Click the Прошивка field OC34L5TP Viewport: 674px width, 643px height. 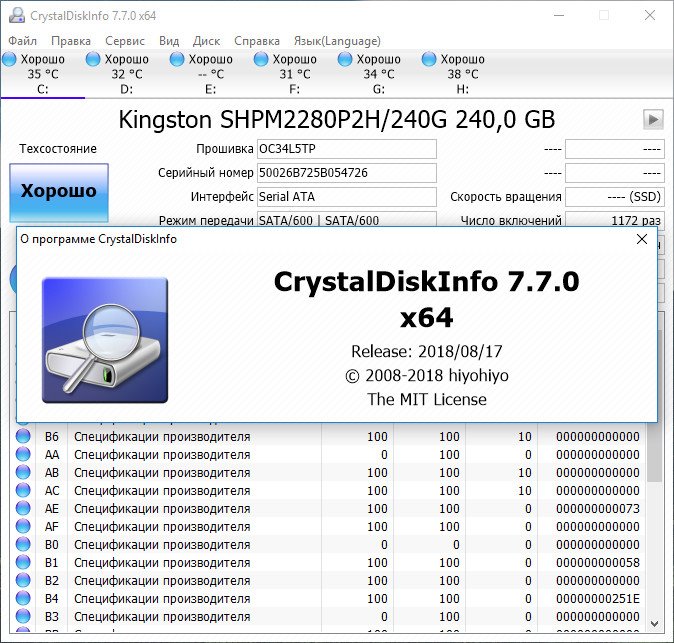pyautogui.click(x=347, y=149)
